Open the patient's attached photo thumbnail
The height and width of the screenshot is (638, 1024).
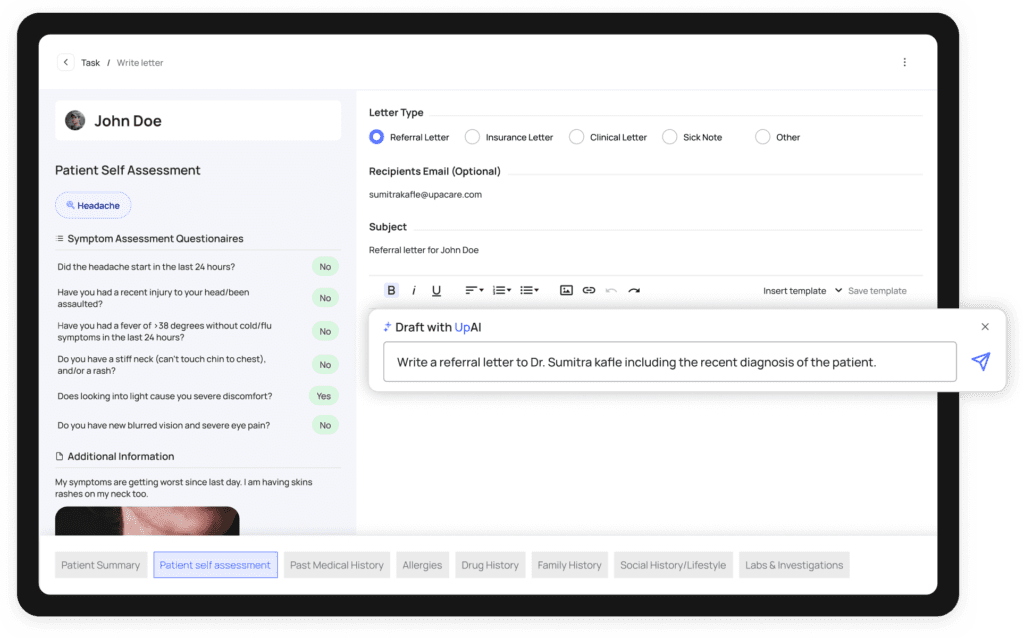click(147, 521)
